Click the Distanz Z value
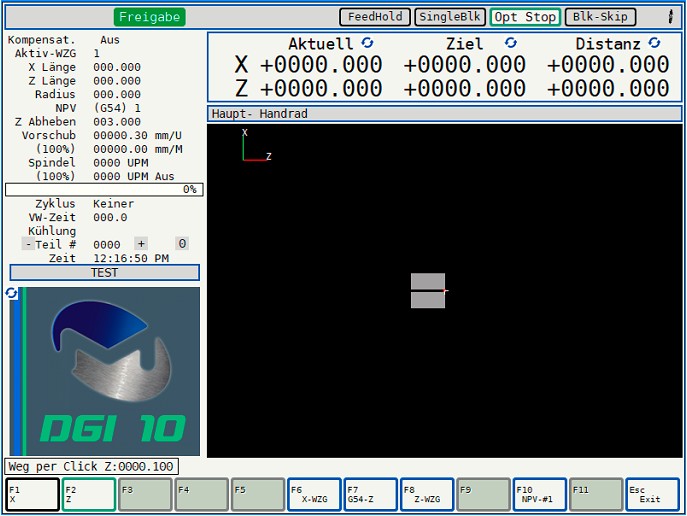 (608, 88)
